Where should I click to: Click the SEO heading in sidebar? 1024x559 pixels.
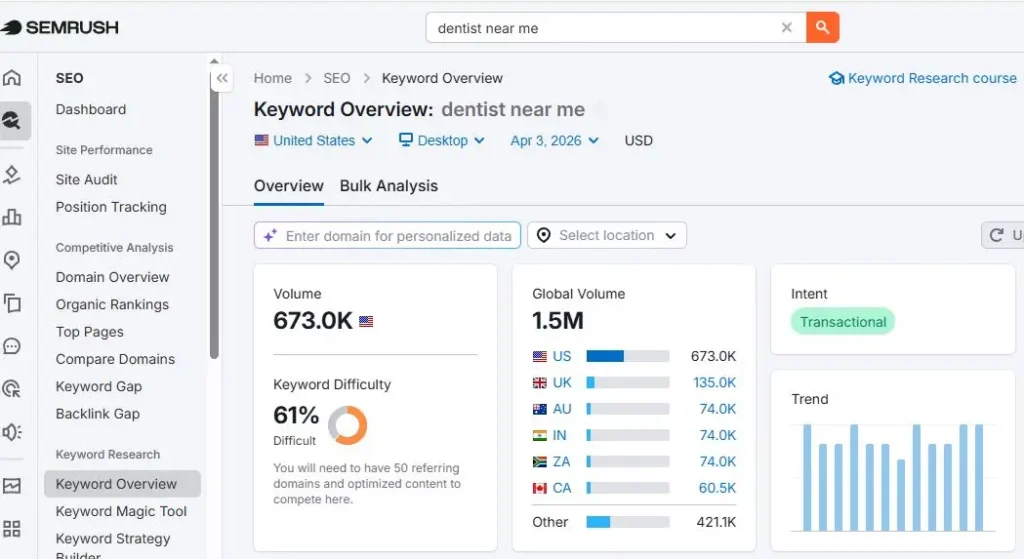tap(69, 78)
